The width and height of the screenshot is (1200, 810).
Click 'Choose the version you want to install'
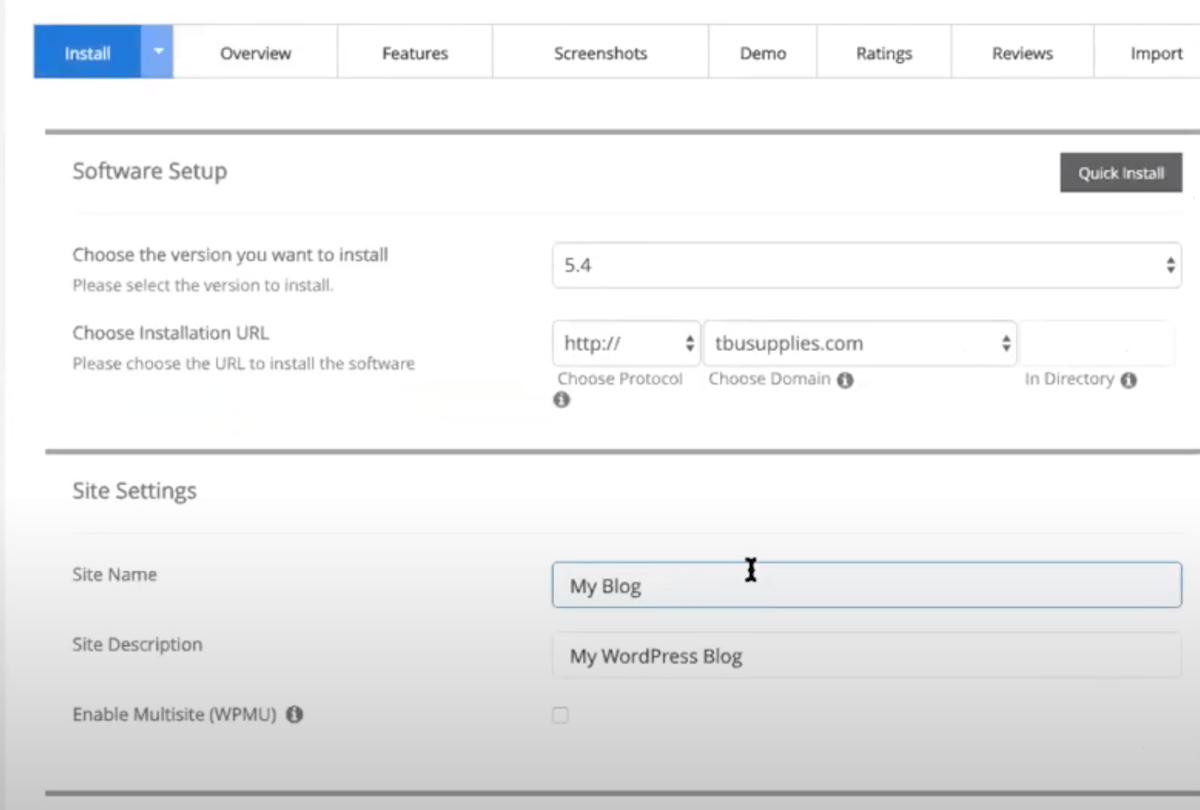tap(230, 255)
